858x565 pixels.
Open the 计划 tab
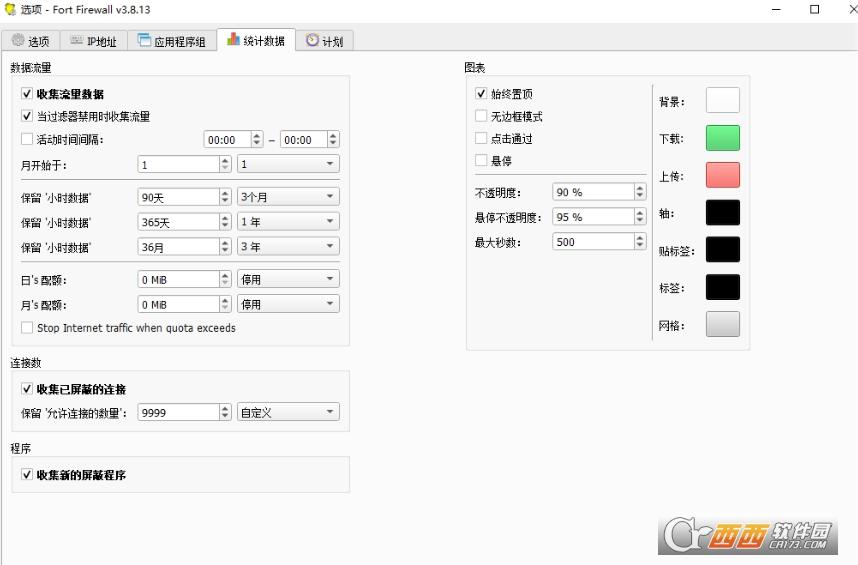click(324, 40)
